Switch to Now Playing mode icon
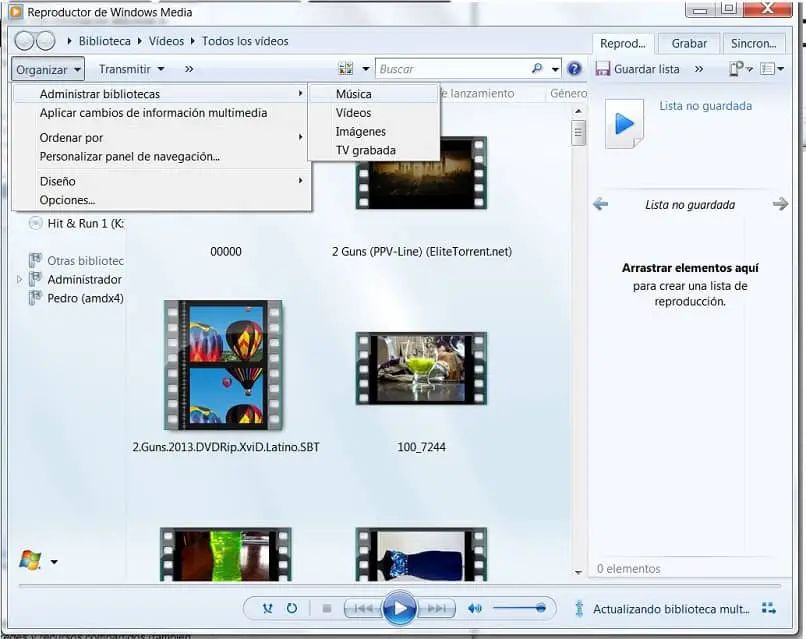Screen dimensions: 806x639 pos(768,608)
